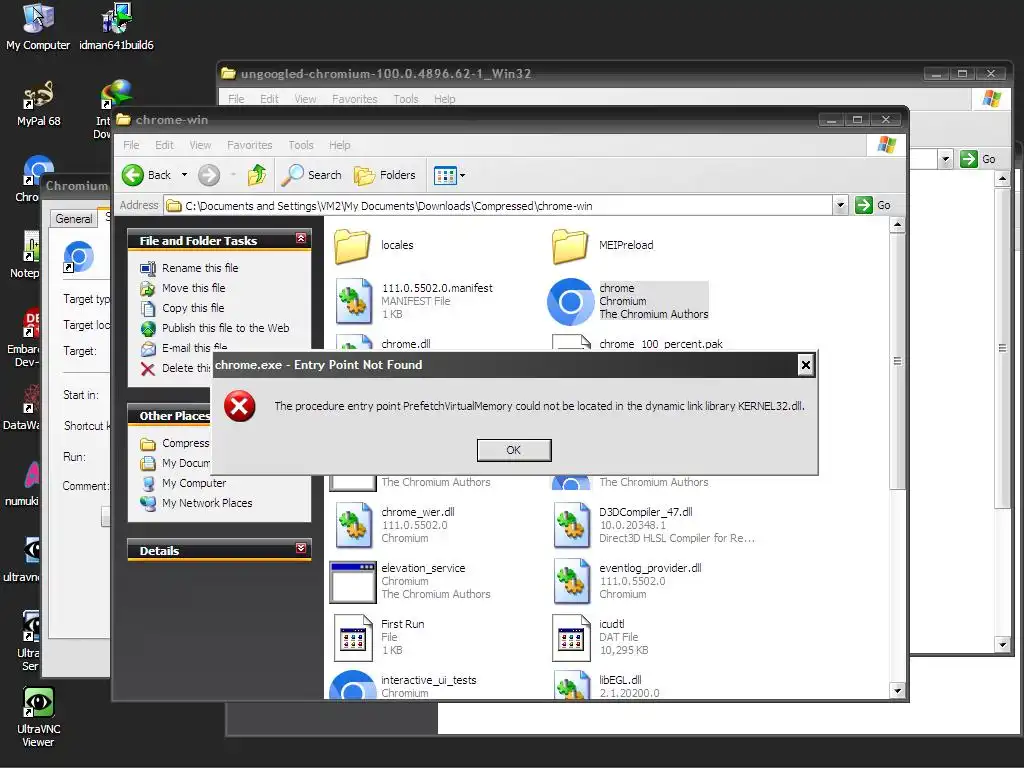Select the libEGL.dll file icon
Screen dimensions: 1024x768
571,686
